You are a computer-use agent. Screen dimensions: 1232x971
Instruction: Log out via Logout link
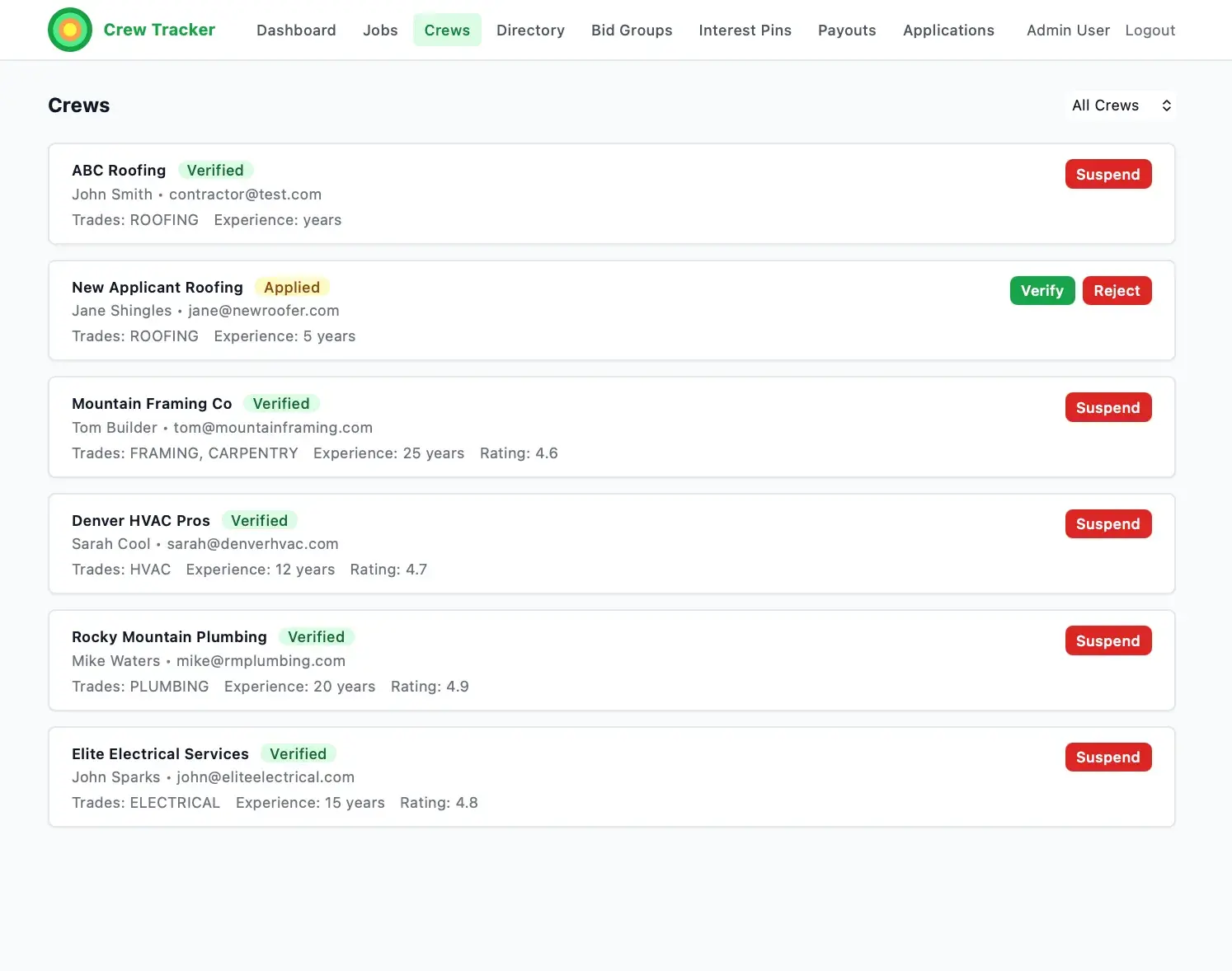click(1150, 30)
